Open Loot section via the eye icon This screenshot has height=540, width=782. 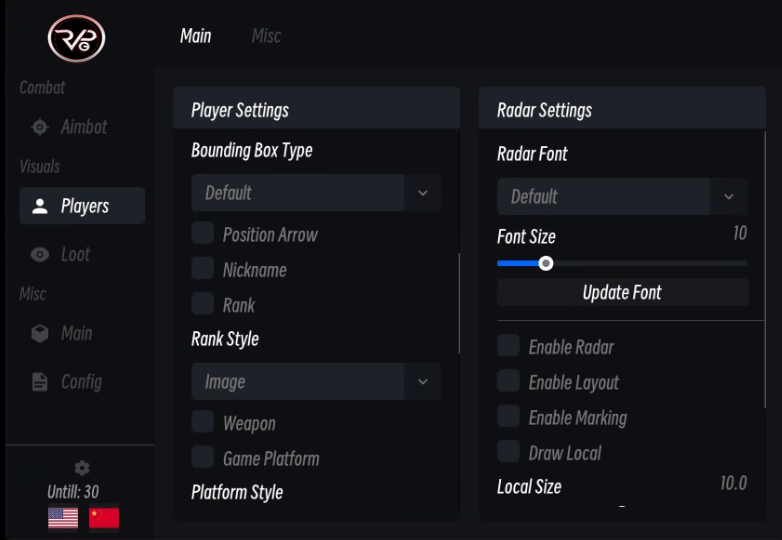[40, 255]
